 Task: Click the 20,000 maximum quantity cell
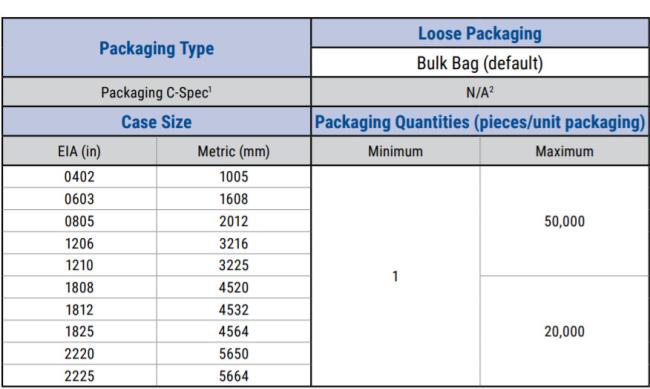click(565, 331)
